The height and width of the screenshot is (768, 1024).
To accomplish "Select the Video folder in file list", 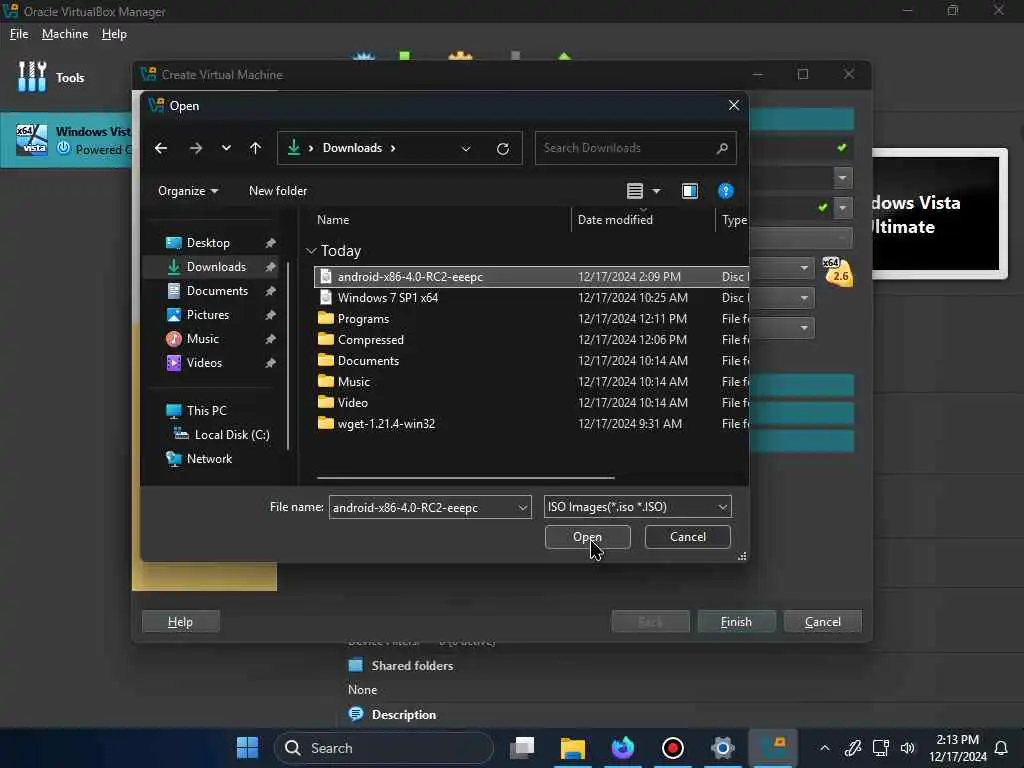I will tap(531, 402).
